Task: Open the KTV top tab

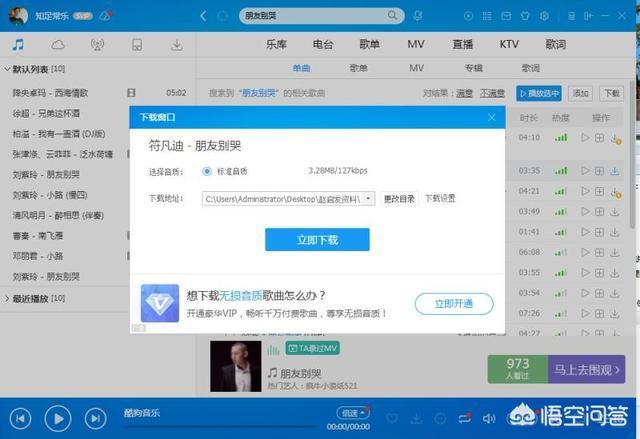Action: click(509, 44)
